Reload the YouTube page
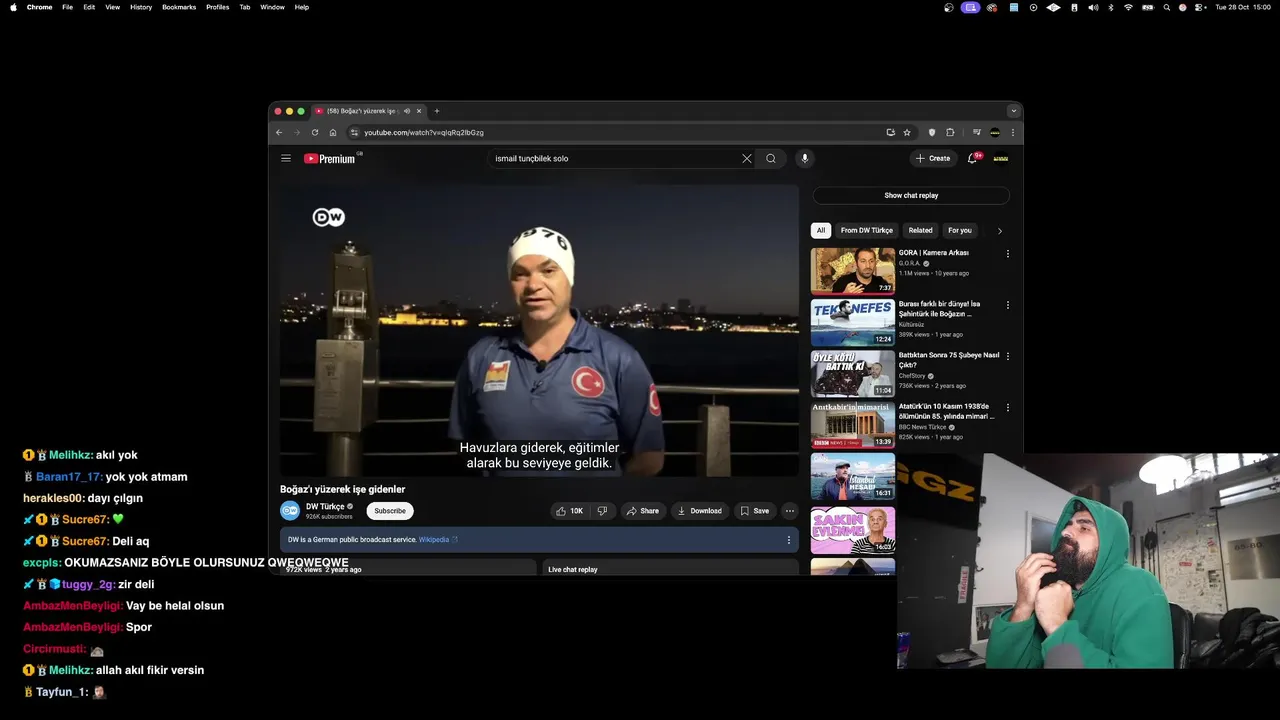Image resolution: width=1280 pixels, height=720 pixels. tap(315, 132)
